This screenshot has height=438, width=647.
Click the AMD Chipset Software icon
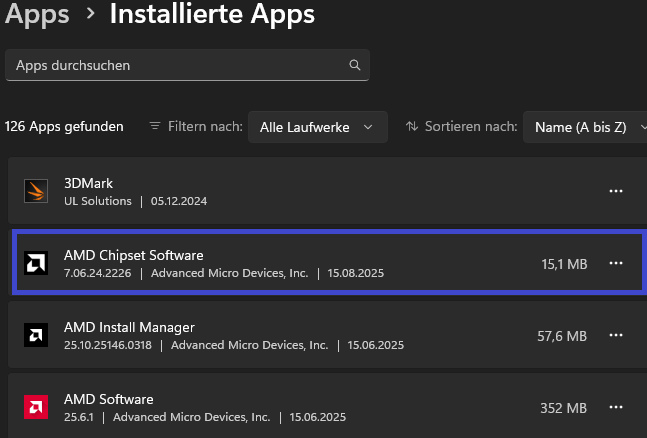click(x=36, y=263)
